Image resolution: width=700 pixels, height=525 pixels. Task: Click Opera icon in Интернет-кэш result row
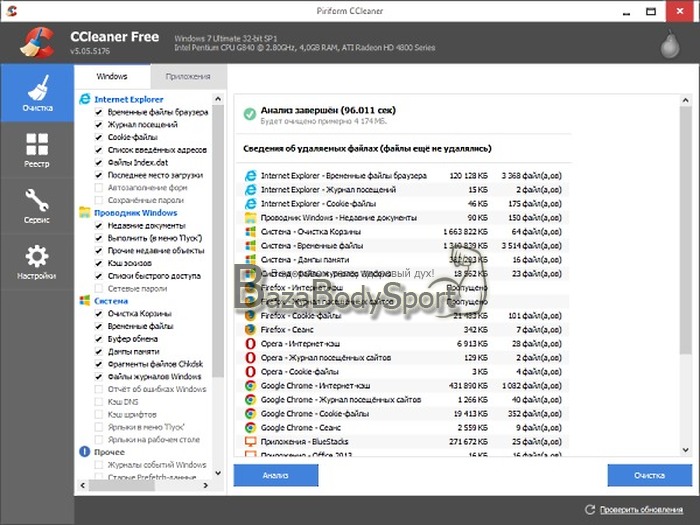point(250,344)
